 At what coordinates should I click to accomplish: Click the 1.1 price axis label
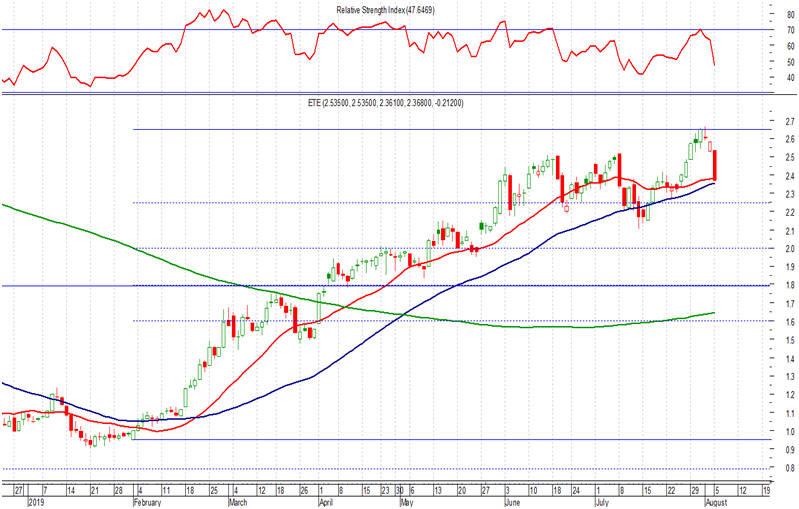tap(790, 413)
